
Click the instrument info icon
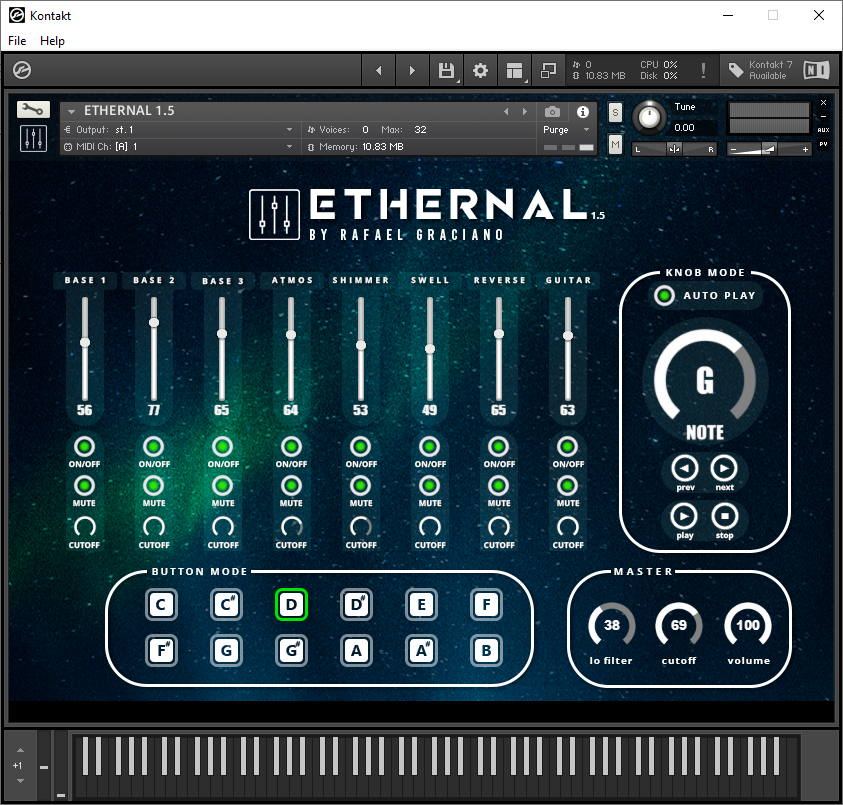tap(583, 112)
